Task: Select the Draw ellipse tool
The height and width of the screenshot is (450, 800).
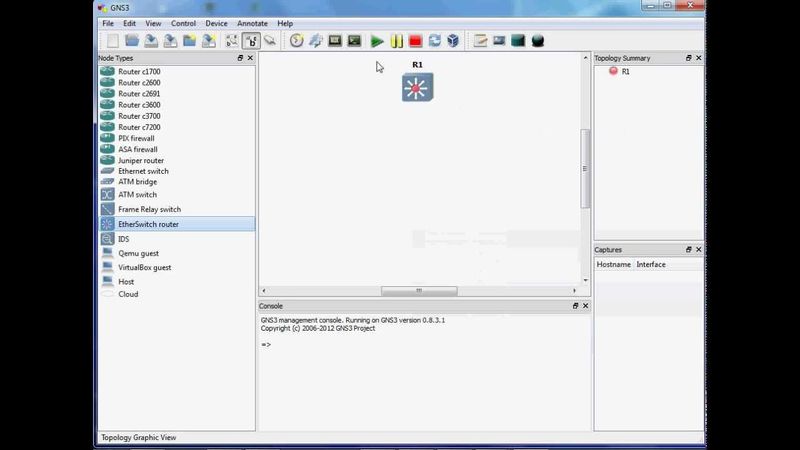Action: coord(538,41)
